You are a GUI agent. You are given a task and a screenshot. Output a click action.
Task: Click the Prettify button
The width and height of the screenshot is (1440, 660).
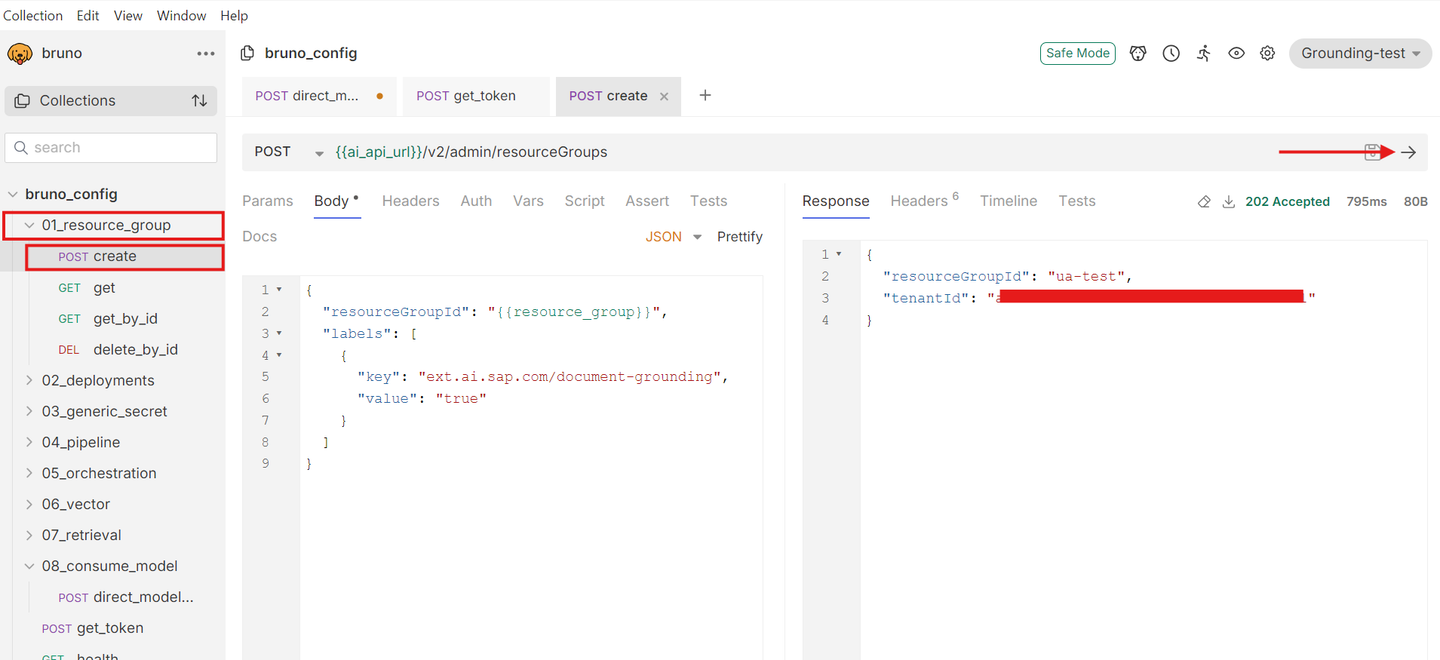click(x=740, y=237)
